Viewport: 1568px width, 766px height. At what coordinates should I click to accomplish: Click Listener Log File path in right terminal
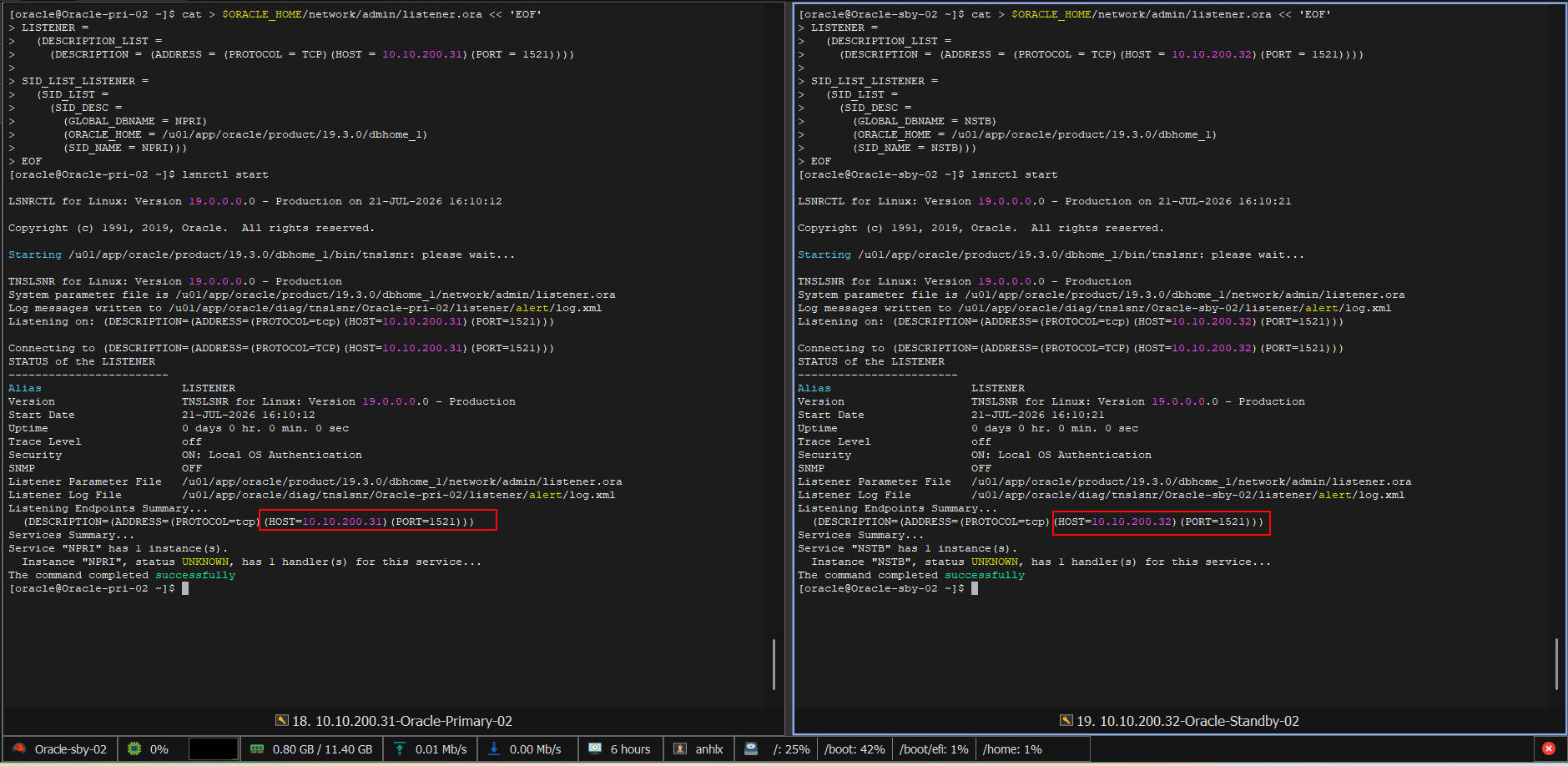(1188, 495)
